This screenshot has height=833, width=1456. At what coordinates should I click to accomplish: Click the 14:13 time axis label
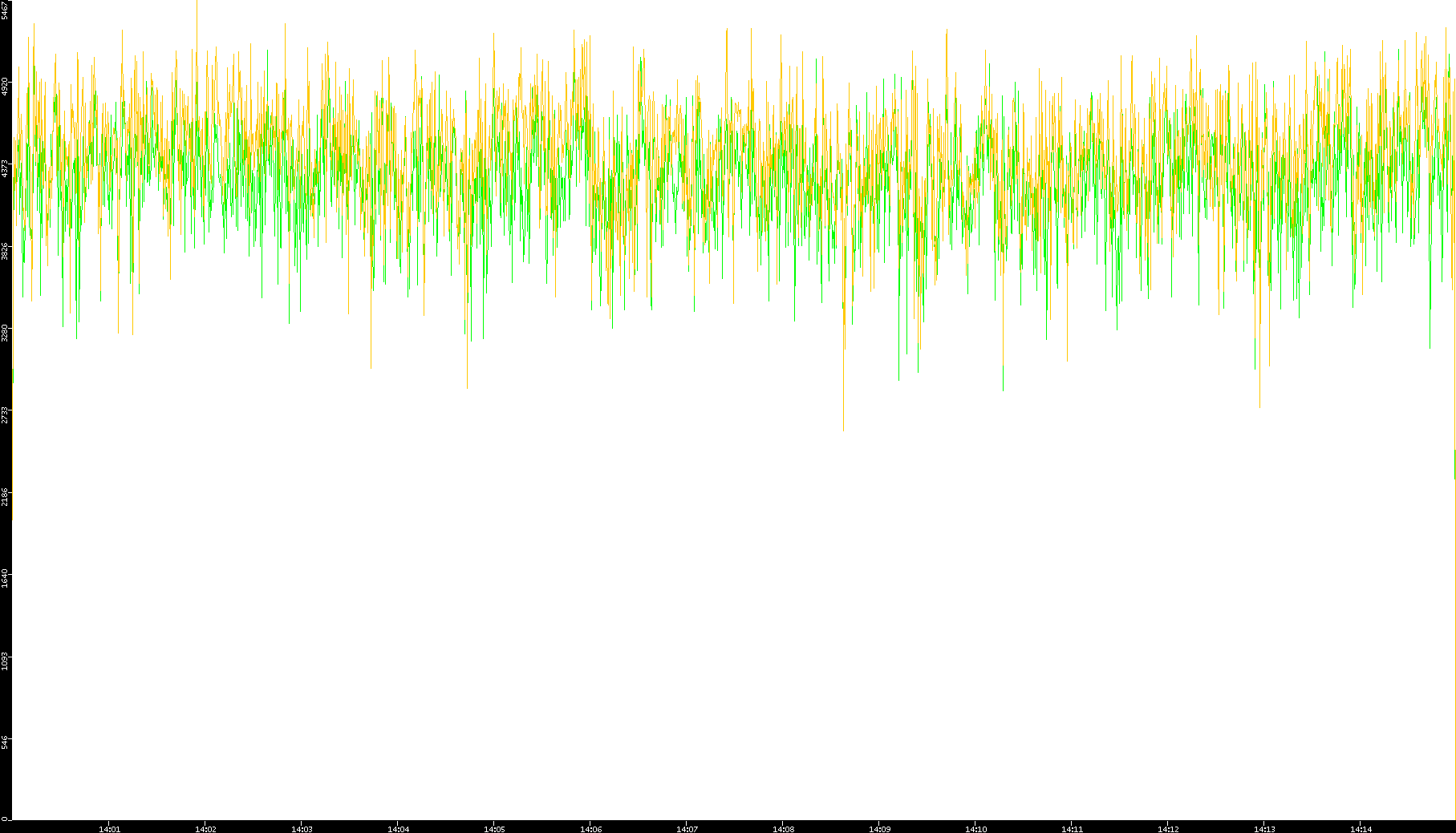[1264, 829]
